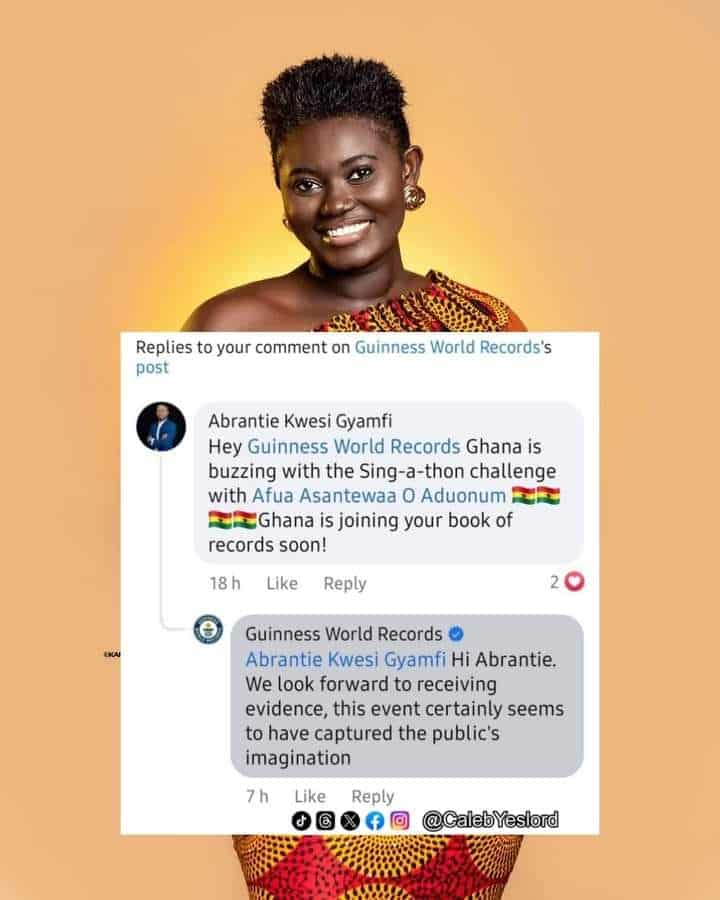720x900 pixels.
Task: Click the Guinness World Records commenter name
Action: click(343, 634)
